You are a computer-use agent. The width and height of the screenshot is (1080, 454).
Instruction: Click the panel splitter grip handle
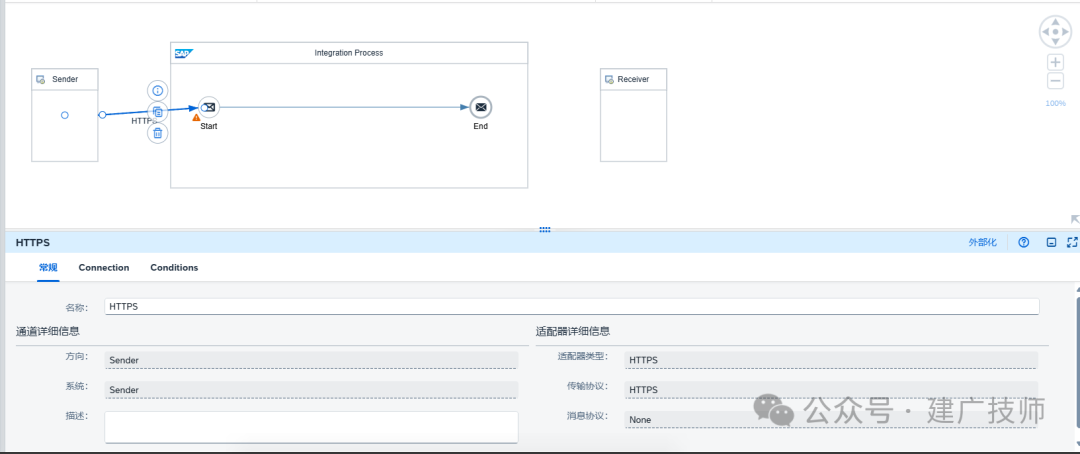545,230
